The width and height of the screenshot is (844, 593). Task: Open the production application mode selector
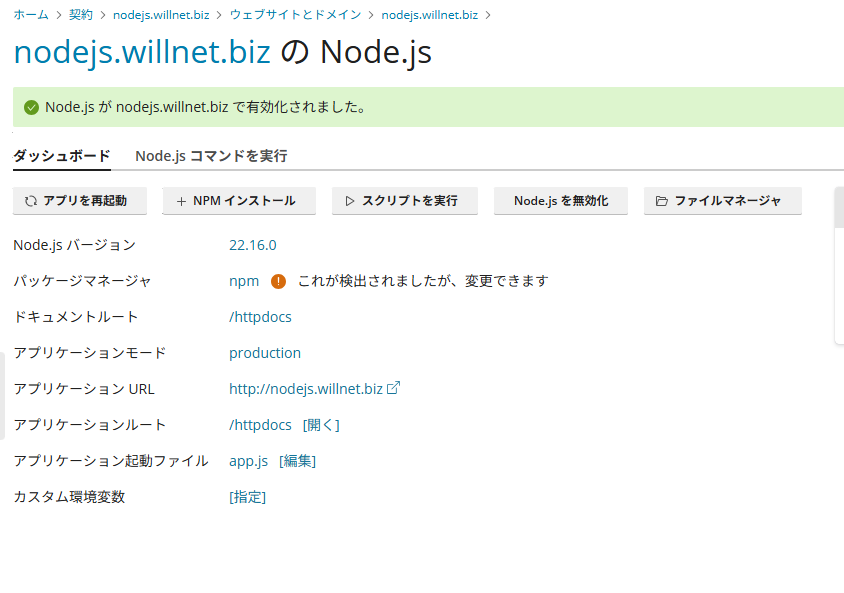[264, 353]
